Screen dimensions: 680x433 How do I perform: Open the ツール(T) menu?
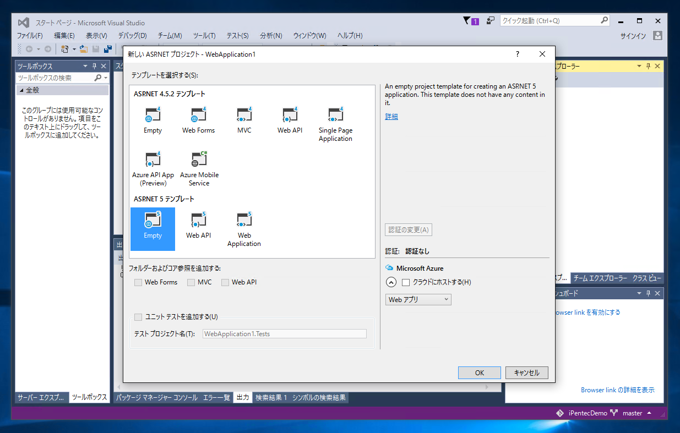tap(204, 36)
